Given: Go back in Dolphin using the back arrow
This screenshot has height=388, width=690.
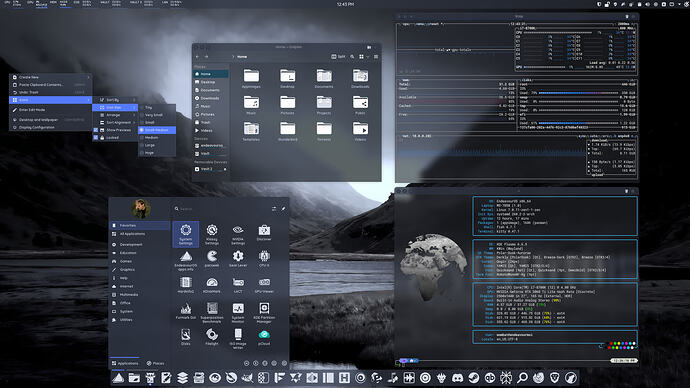Looking at the screenshot, I should [x=197, y=57].
